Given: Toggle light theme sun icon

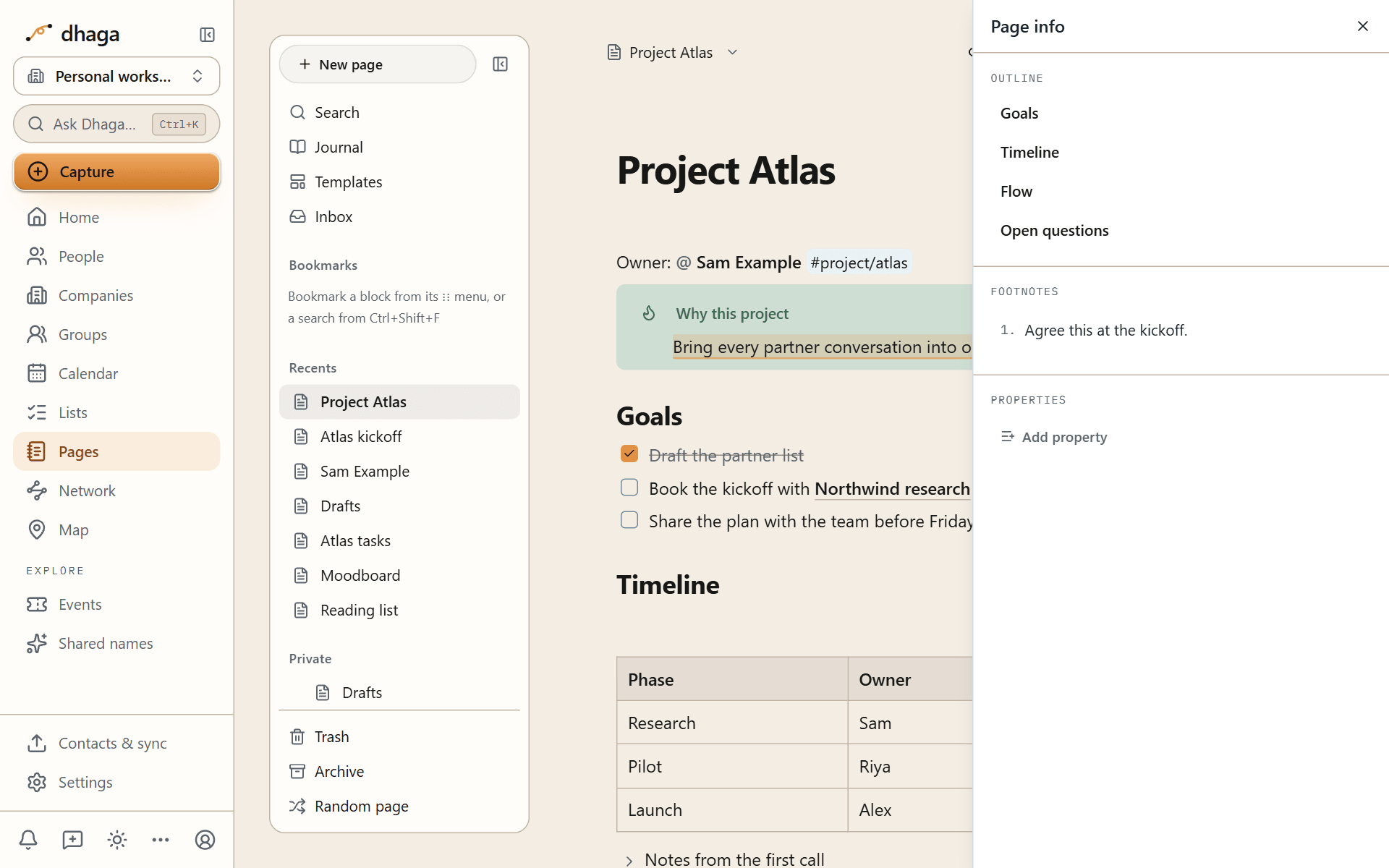Looking at the screenshot, I should coord(117,840).
